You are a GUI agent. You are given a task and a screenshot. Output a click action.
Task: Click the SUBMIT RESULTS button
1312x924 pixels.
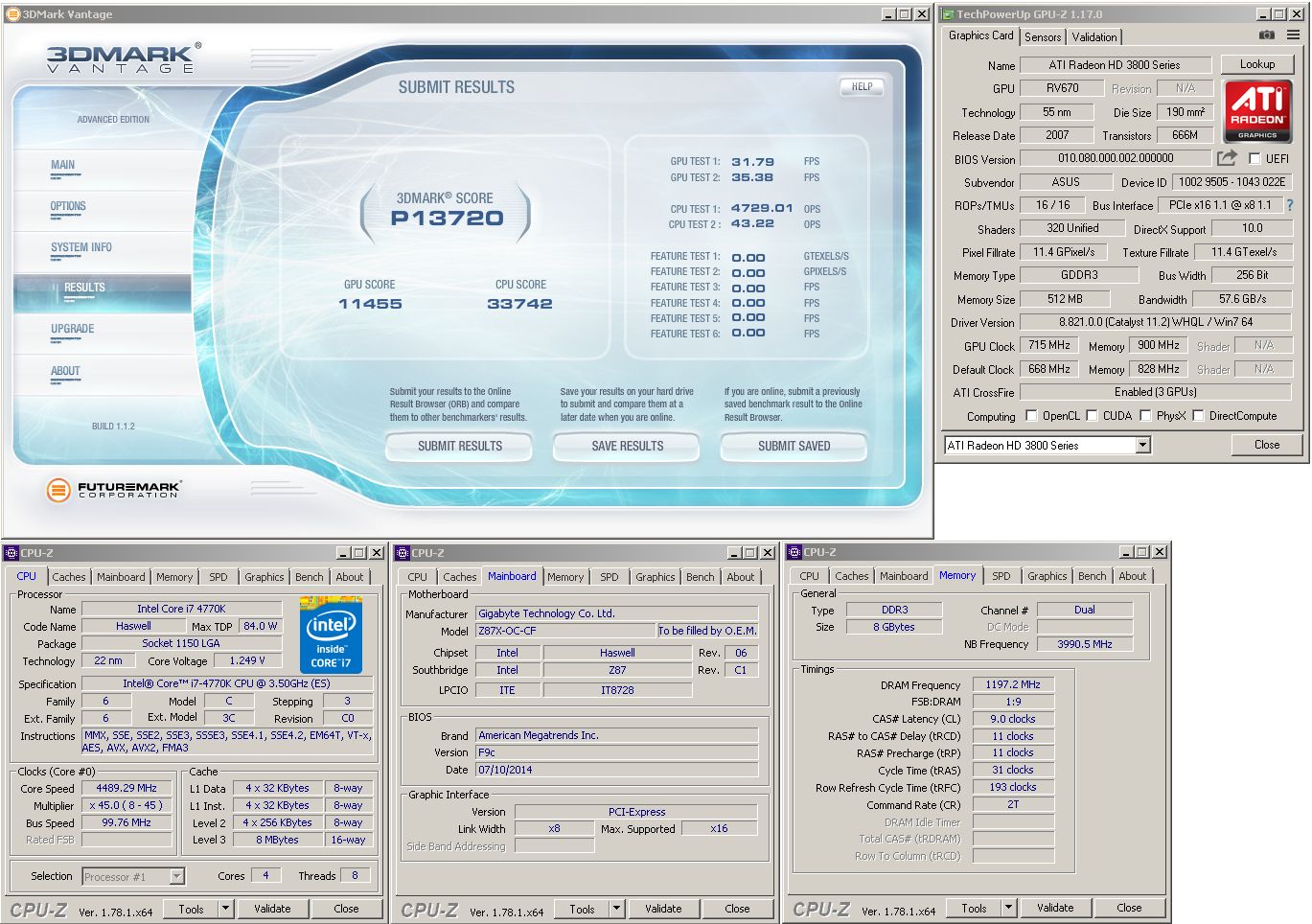click(x=460, y=446)
